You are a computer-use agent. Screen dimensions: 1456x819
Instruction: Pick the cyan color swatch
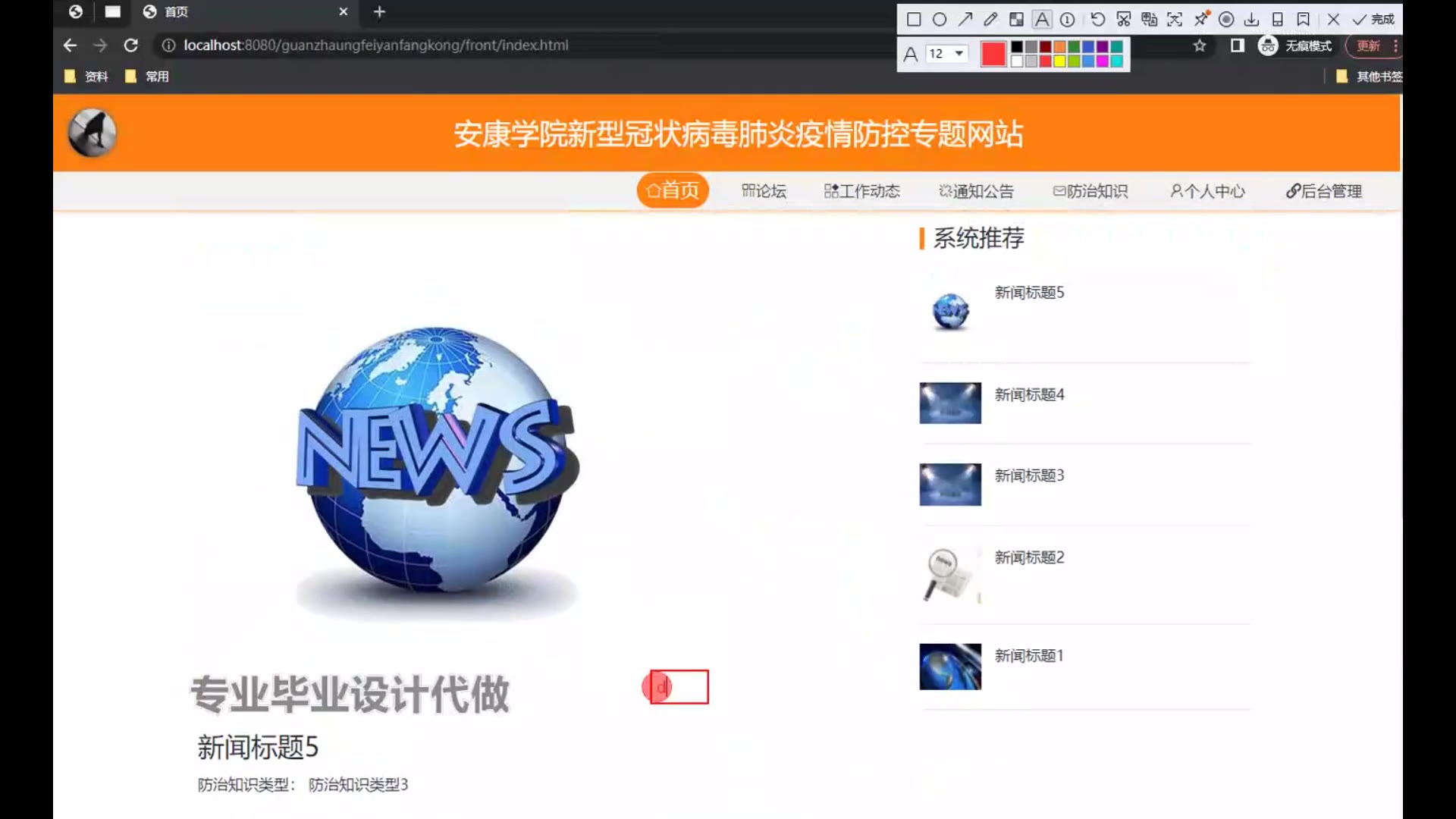[x=1117, y=61]
